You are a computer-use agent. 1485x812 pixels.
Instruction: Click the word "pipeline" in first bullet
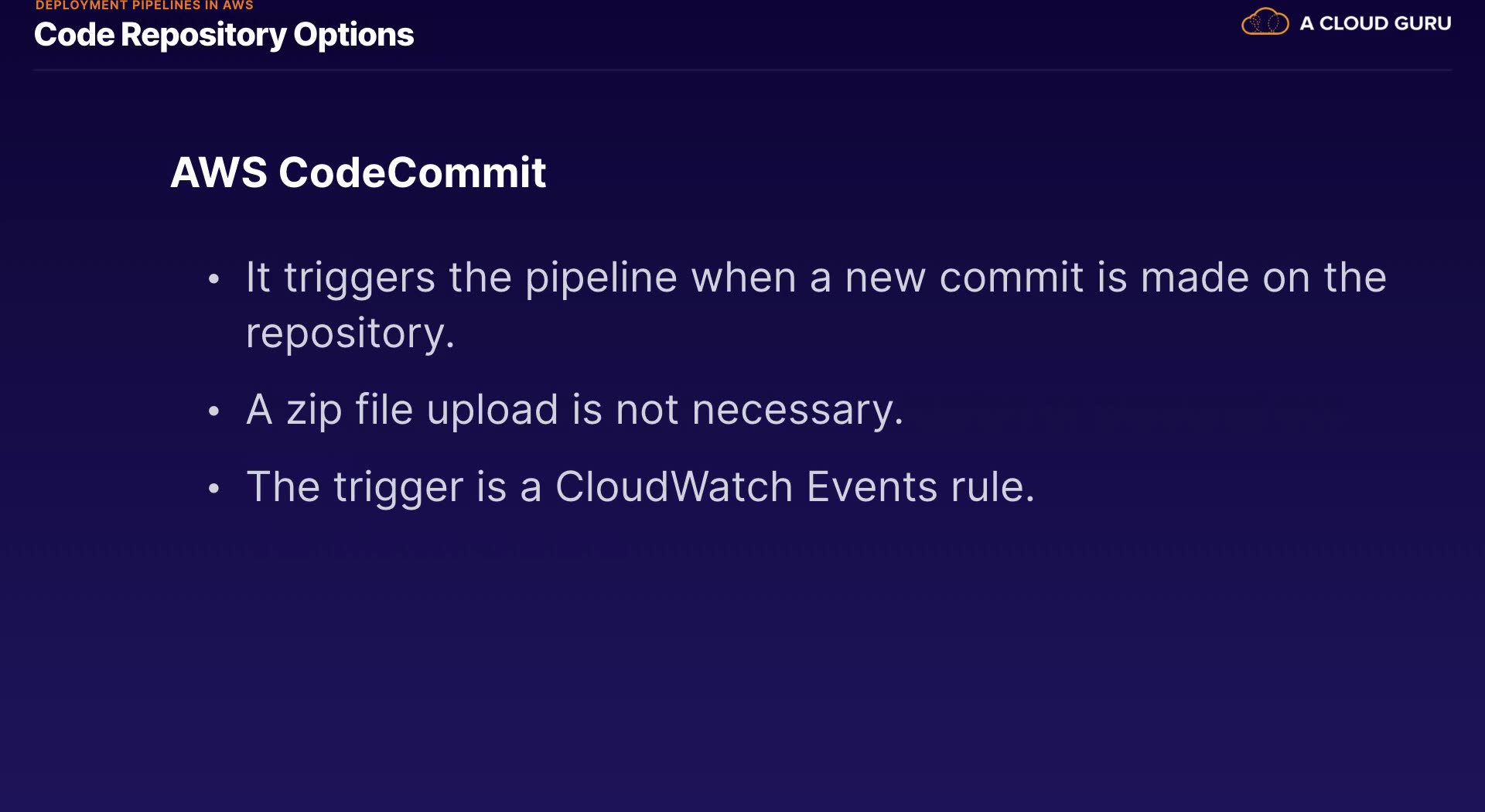pos(601,278)
